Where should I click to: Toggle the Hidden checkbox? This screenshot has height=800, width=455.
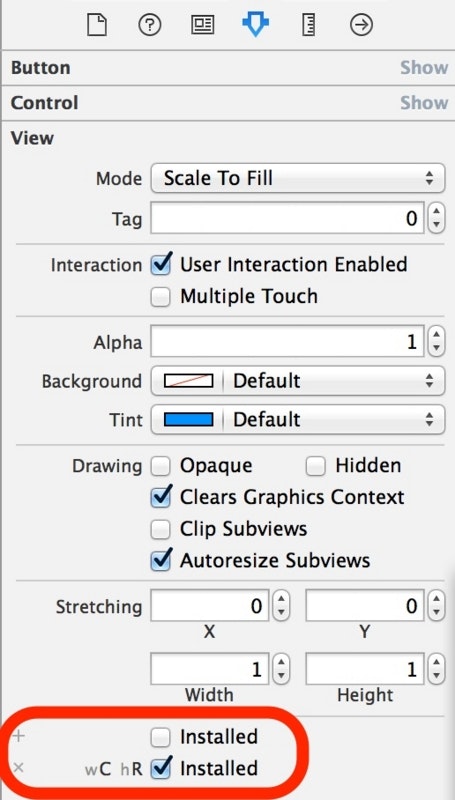coord(315,466)
